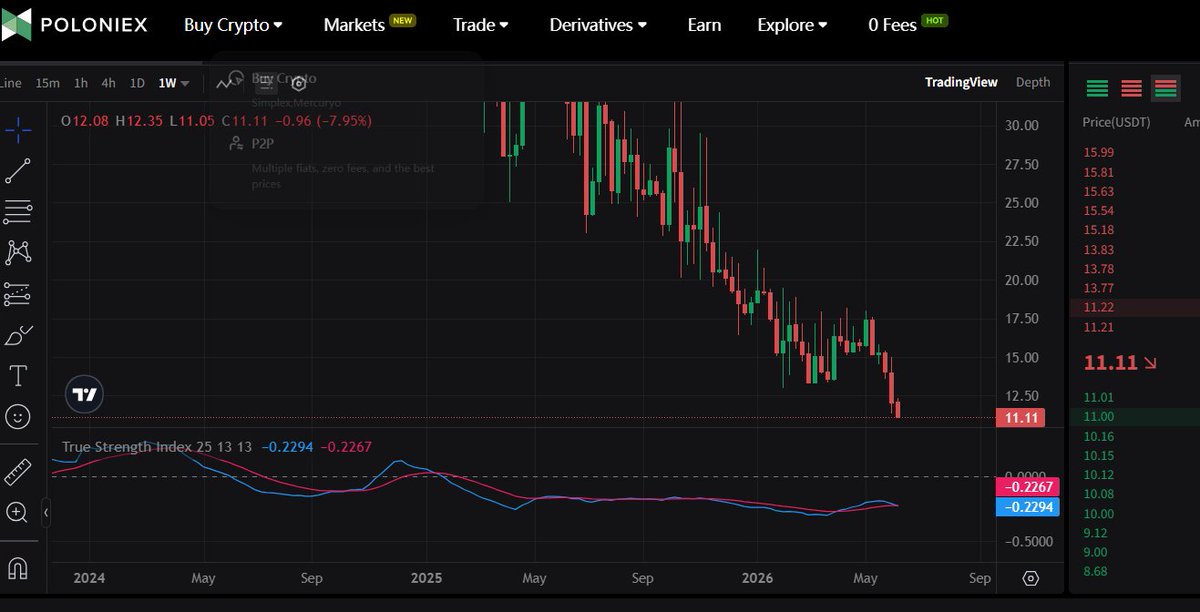Open the Earn page
The width and height of the screenshot is (1200, 612).
pyautogui.click(x=704, y=25)
